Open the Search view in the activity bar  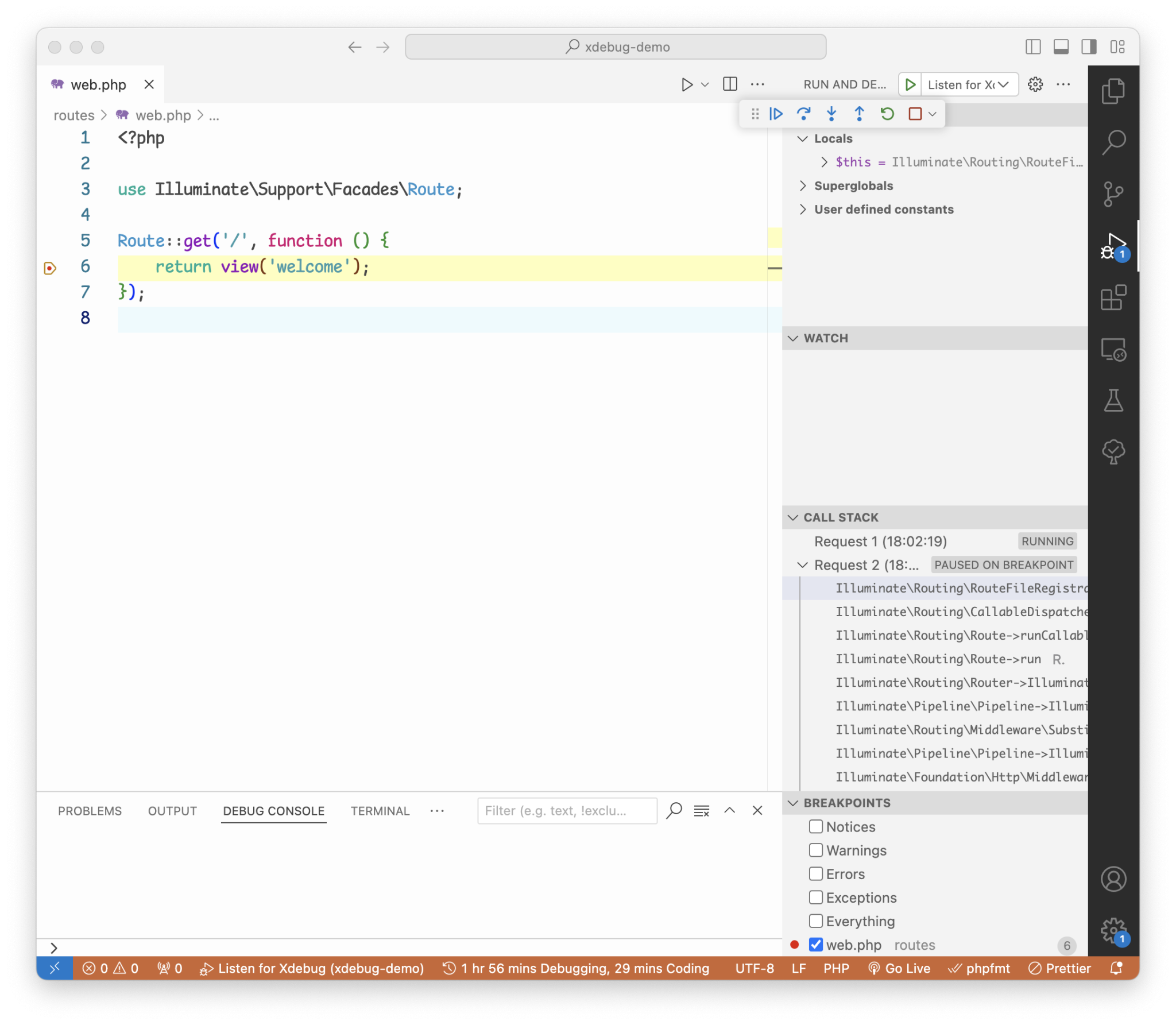click(x=1115, y=142)
